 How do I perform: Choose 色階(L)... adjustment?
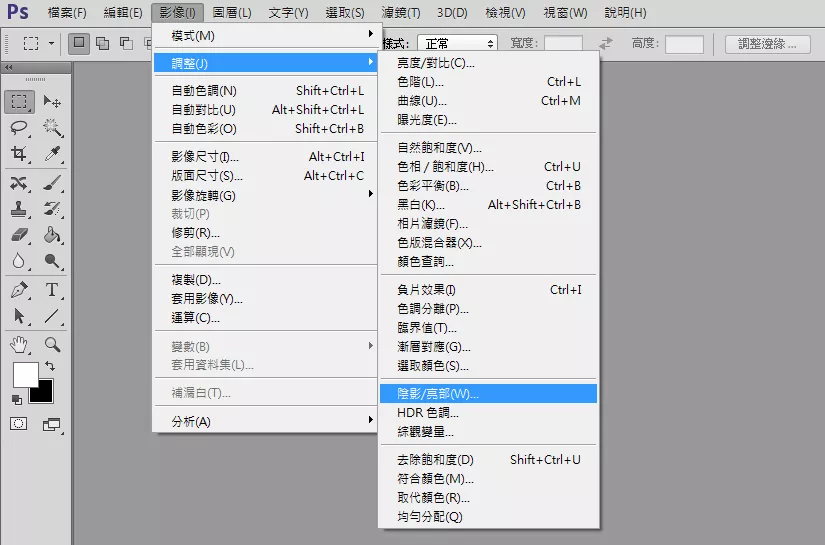[x=488, y=82]
